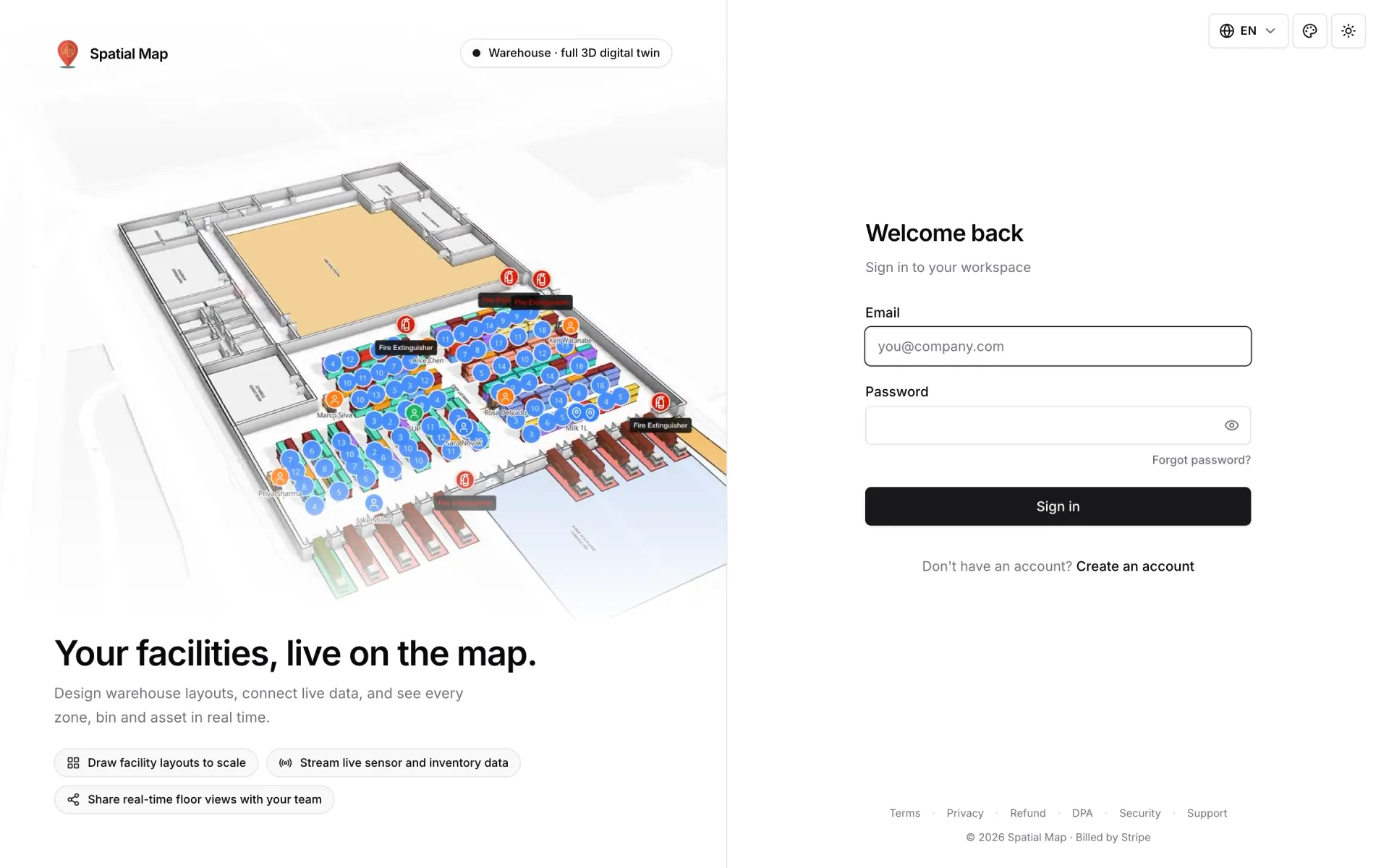This screenshot has height=868, width=1389.
Task: Click the fire extinguisher marker near Alice Chen
Action: (x=406, y=325)
